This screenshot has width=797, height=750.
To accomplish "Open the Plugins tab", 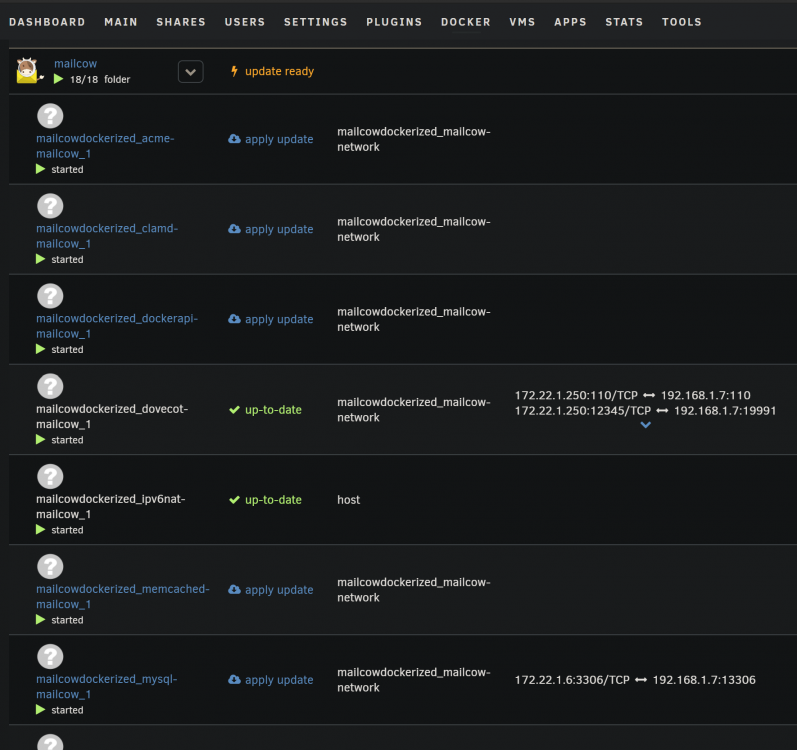I will point(394,22).
